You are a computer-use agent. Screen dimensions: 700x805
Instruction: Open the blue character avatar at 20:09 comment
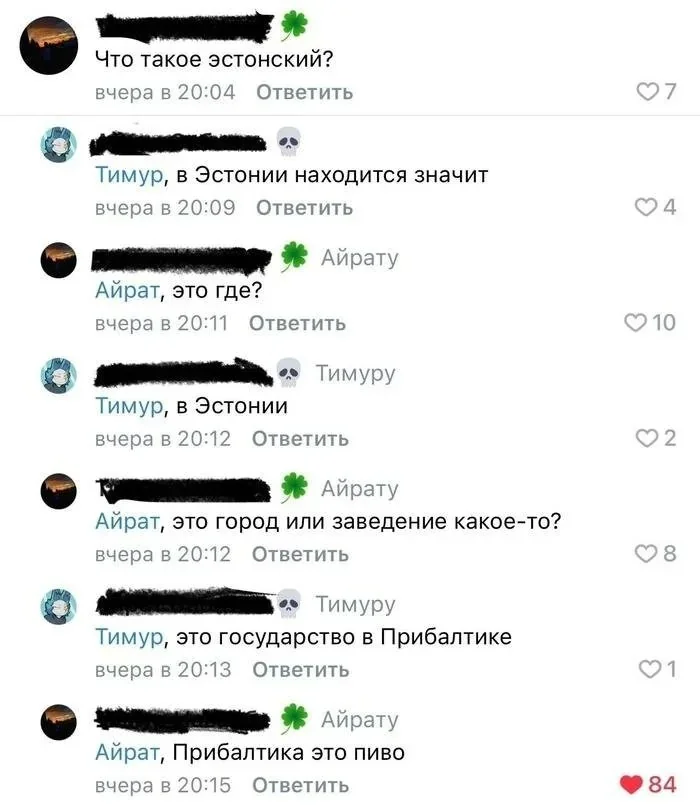[x=59, y=145]
